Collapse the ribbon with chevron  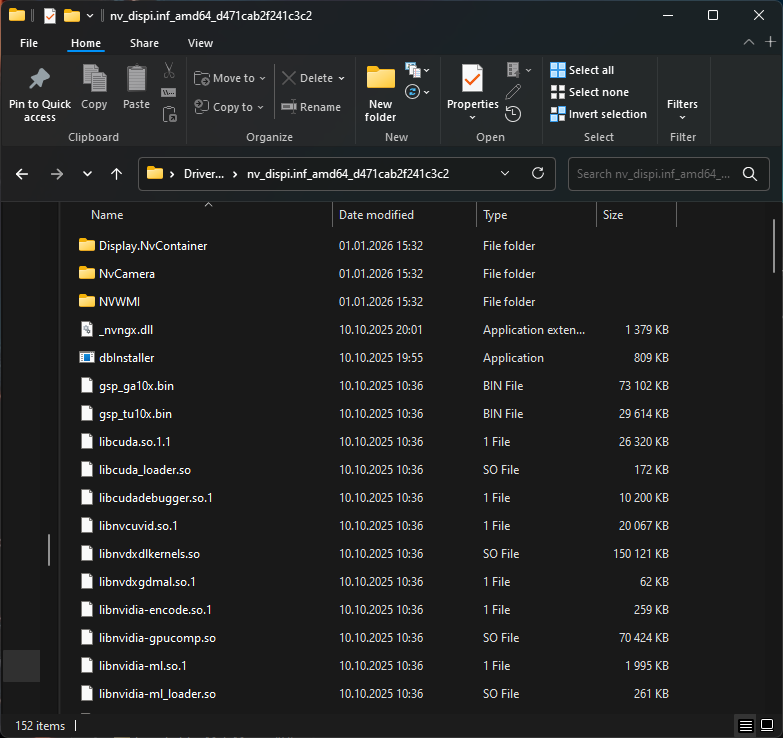749,42
